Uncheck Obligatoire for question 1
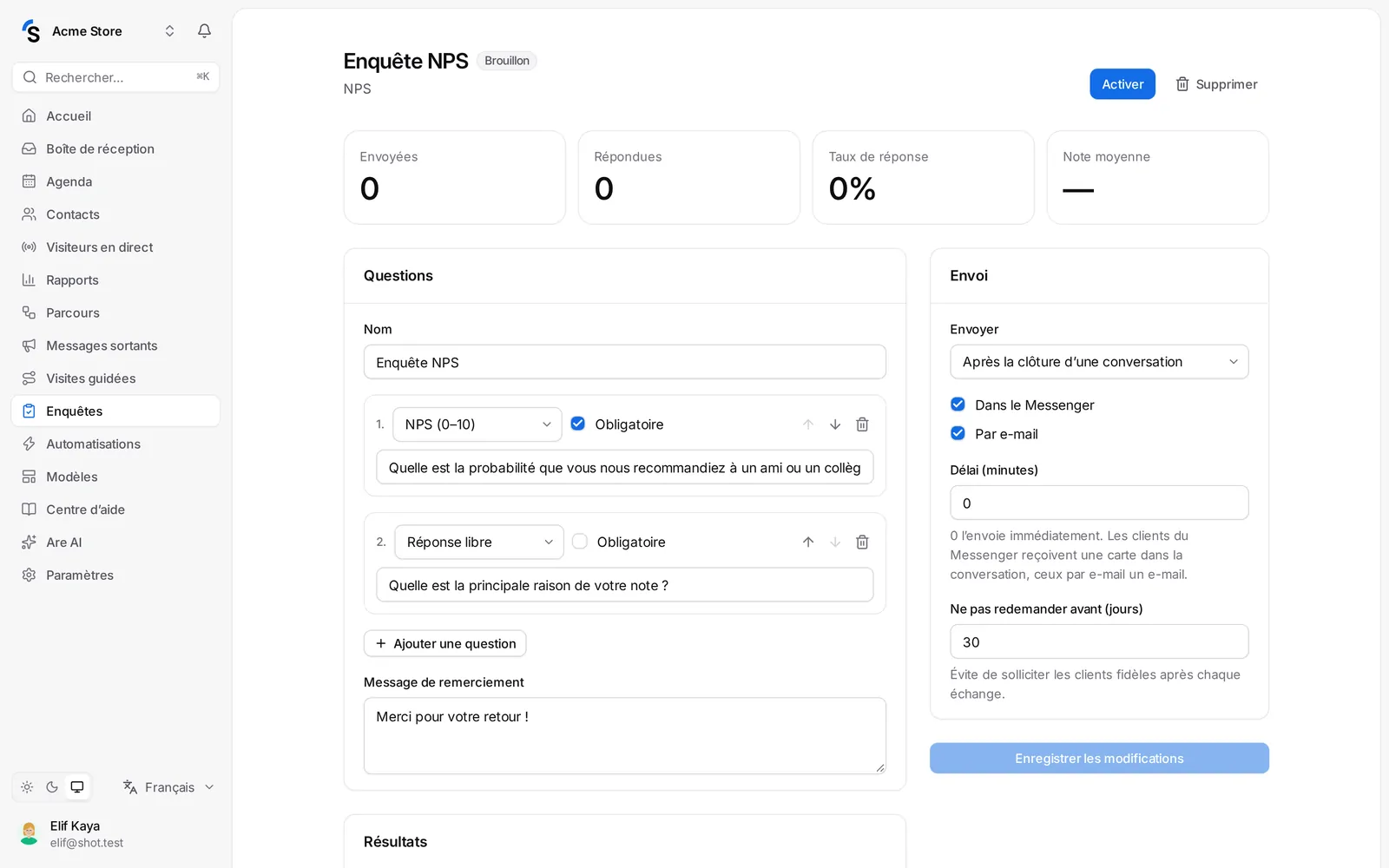Image resolution: width=1389 pixels, height=868 pixels. (x=578, y=424)
